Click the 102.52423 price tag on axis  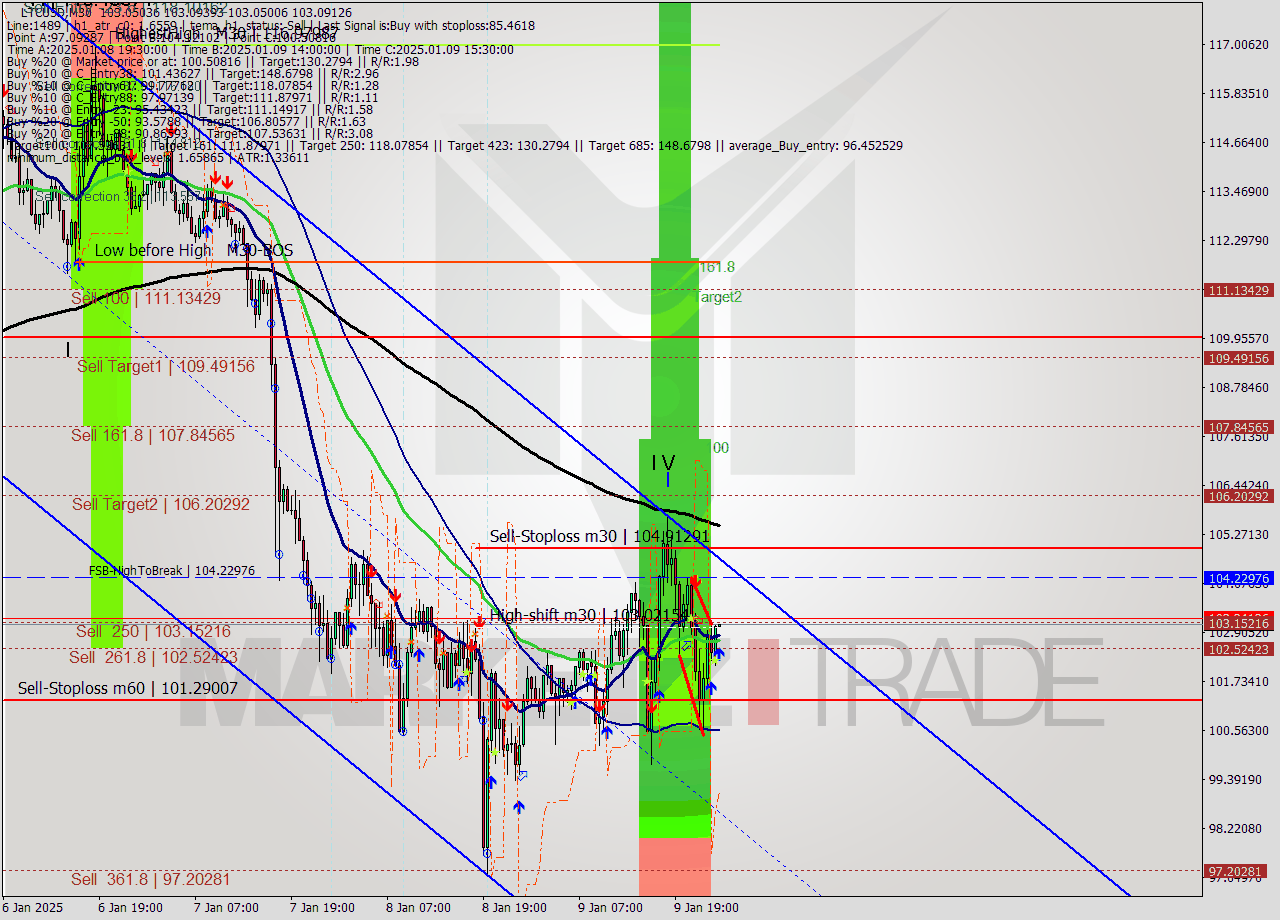click(1239, 649)
